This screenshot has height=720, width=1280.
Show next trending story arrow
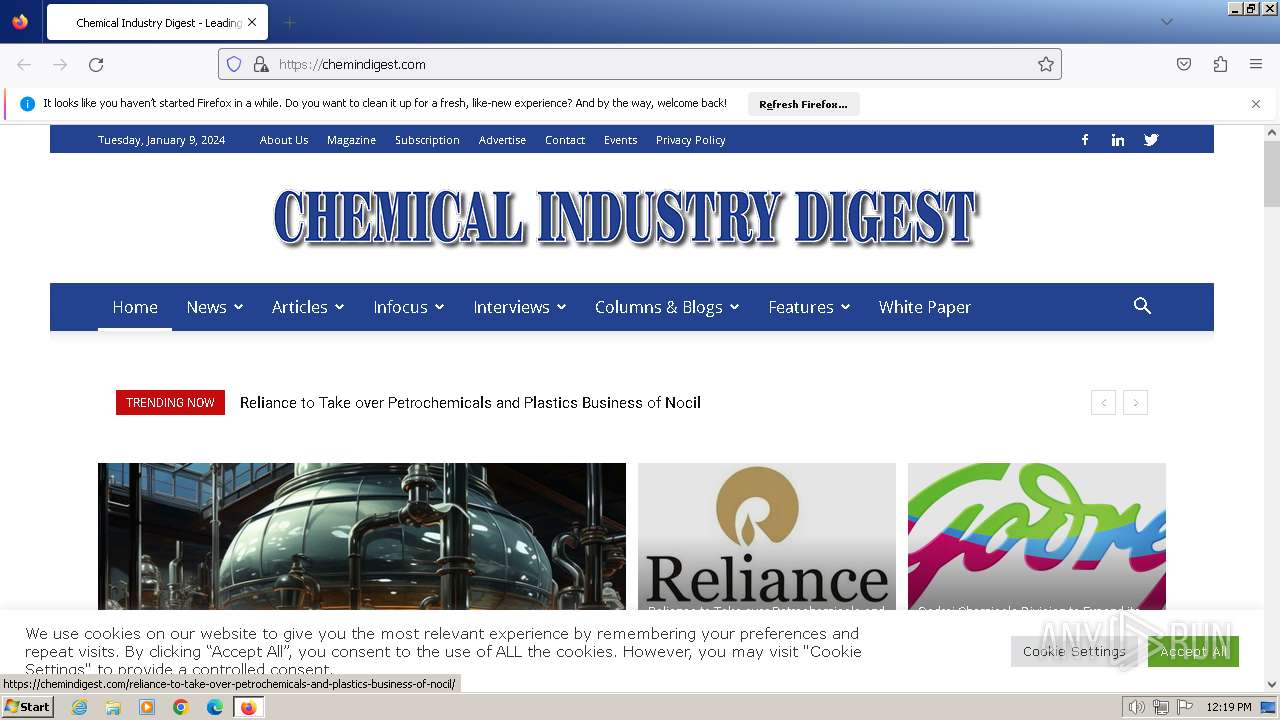pos(1135,403)
